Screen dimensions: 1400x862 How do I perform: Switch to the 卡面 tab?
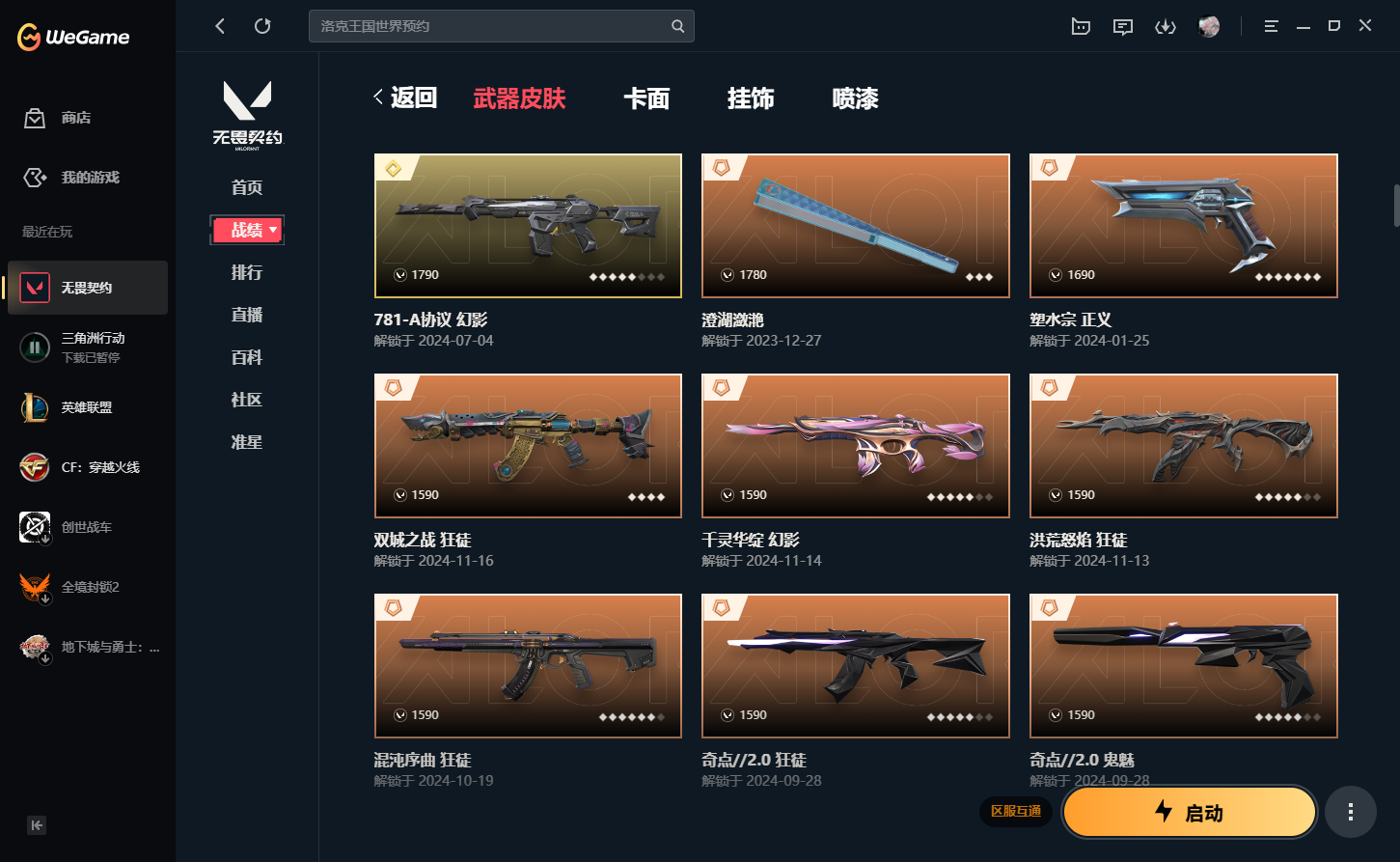tap(646, 98)
